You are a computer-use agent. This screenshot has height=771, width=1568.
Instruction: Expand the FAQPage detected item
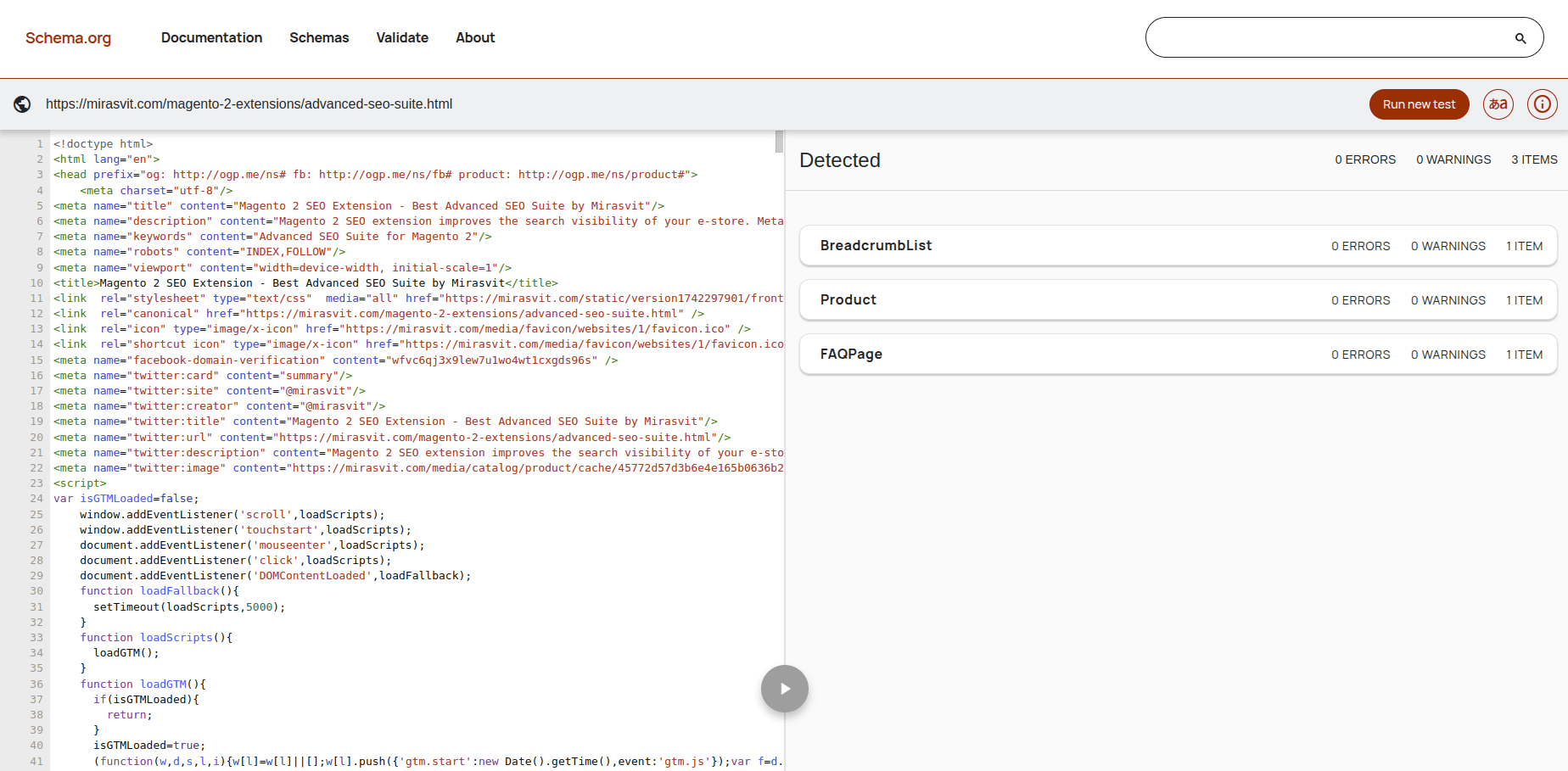coord(850,354)
